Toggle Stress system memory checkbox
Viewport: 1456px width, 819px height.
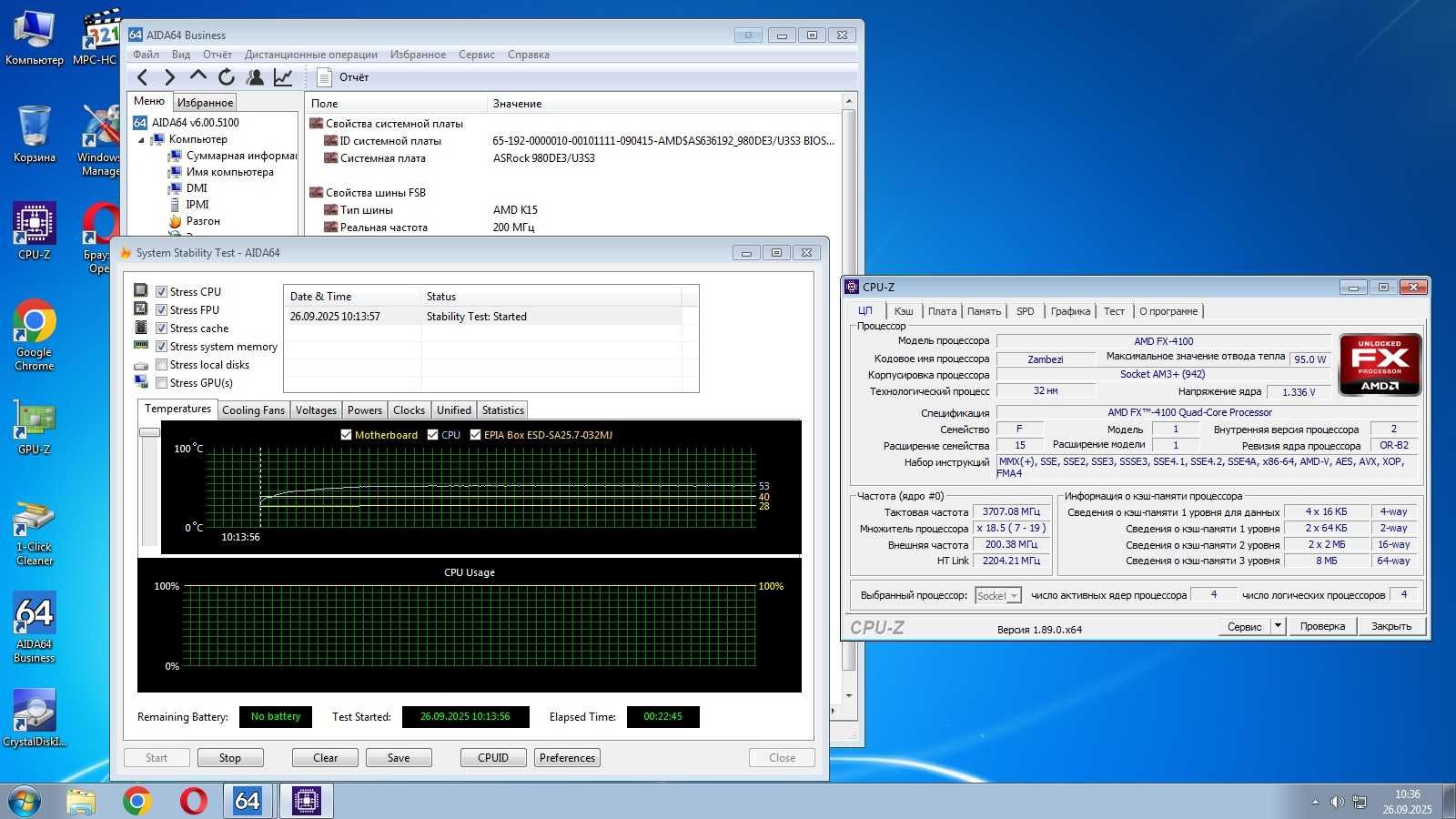point(161,347)
